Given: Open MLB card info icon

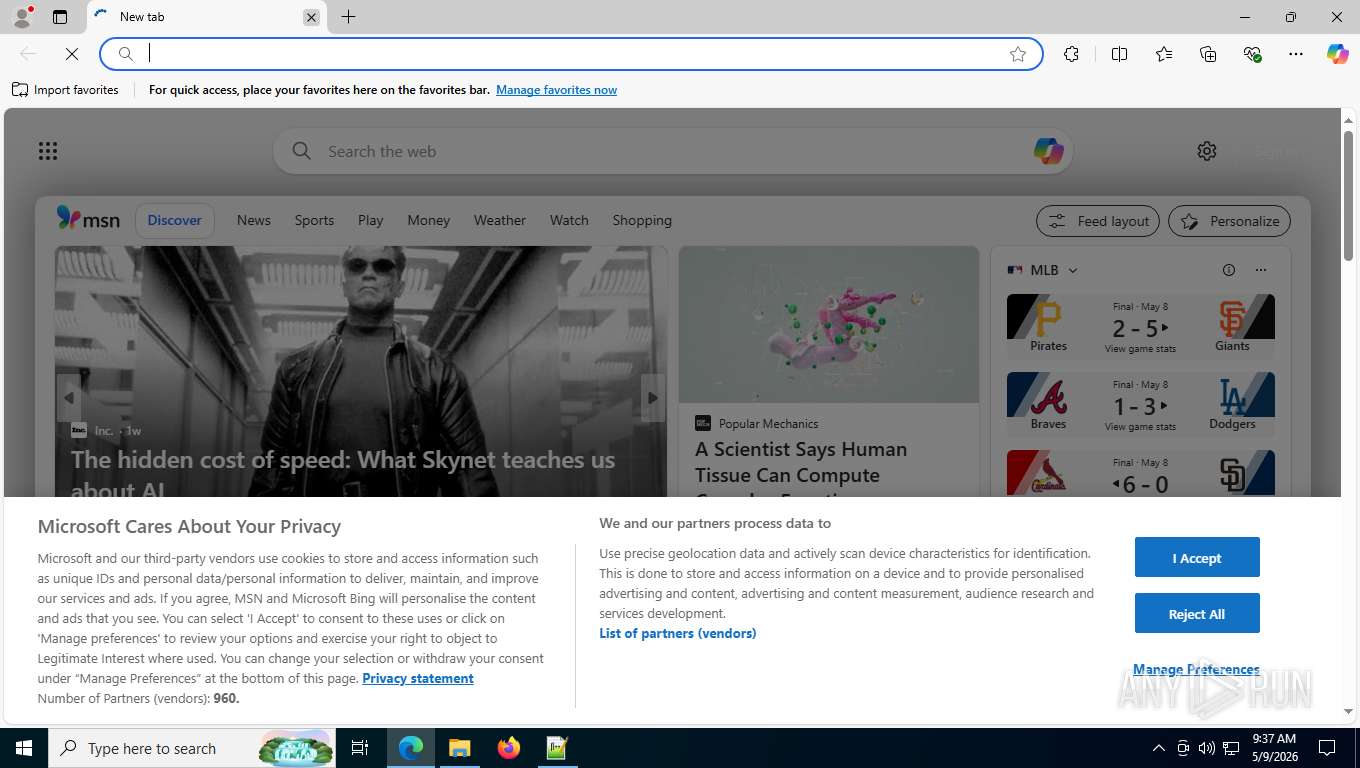Looking at the screenshot, I should tap(1229, 270).
